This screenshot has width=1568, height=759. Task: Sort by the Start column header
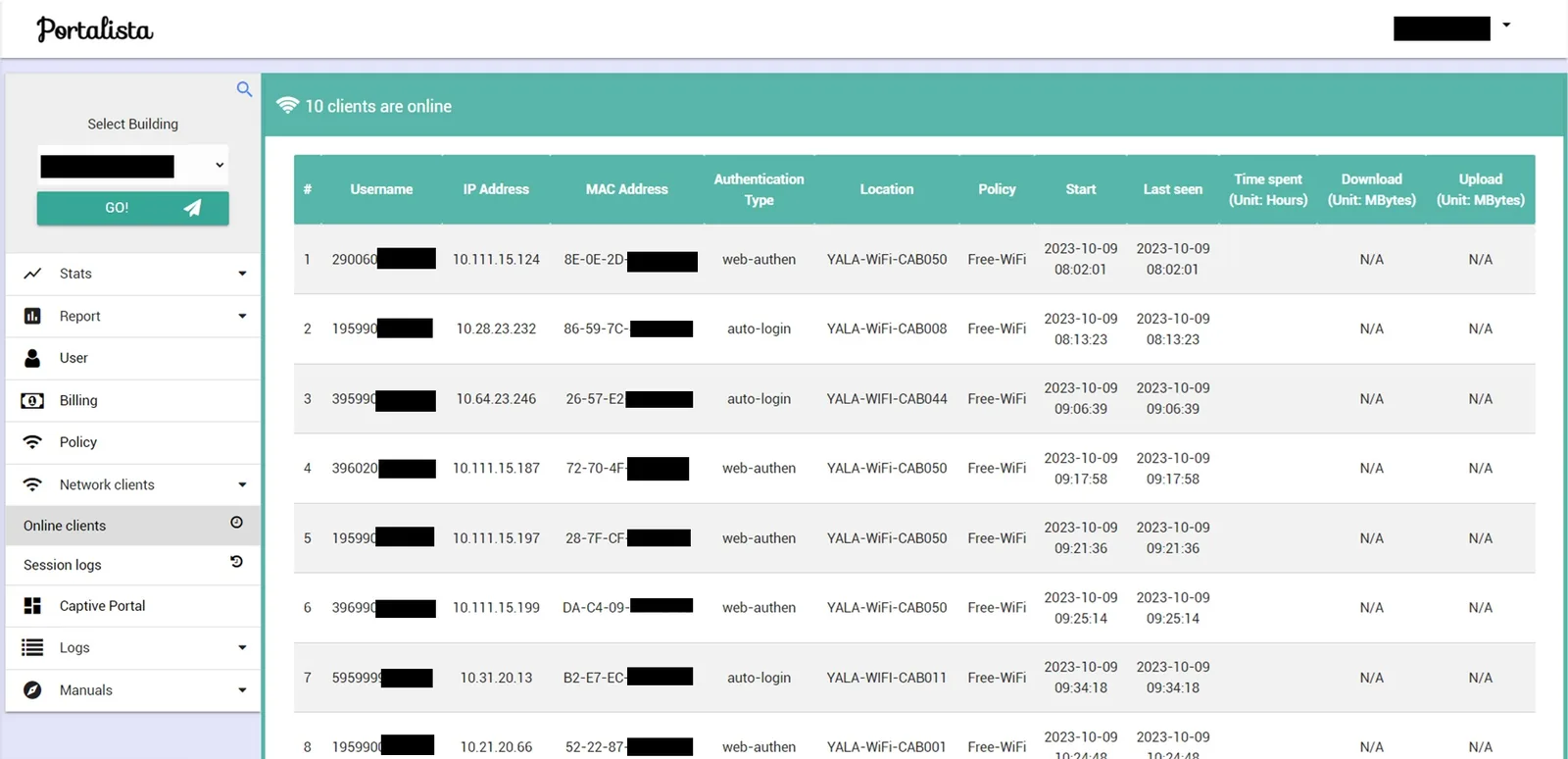1081,189
